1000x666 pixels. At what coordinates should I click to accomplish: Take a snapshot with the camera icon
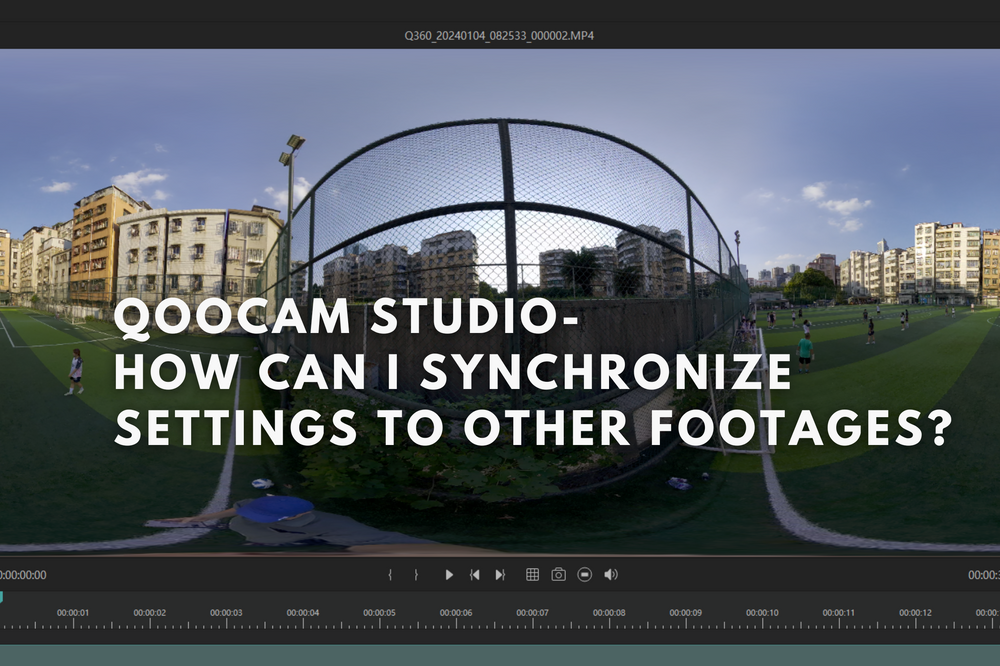[559, 575]
